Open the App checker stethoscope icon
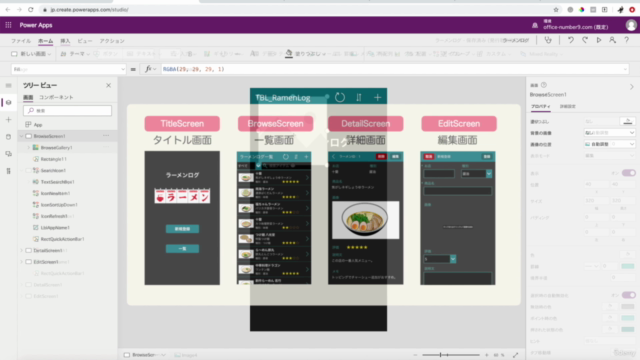 (548, 40)
